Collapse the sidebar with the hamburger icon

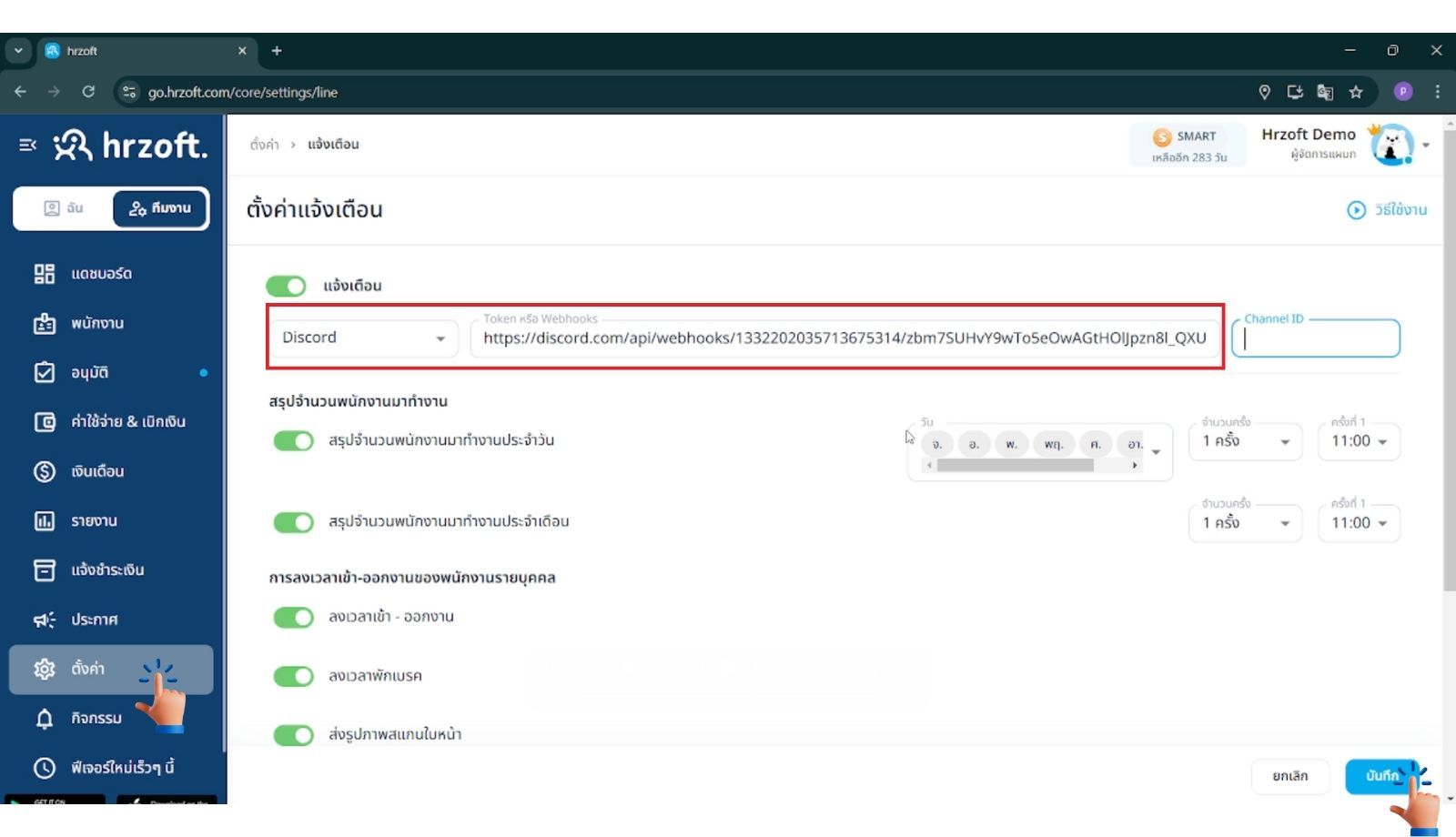27,145
